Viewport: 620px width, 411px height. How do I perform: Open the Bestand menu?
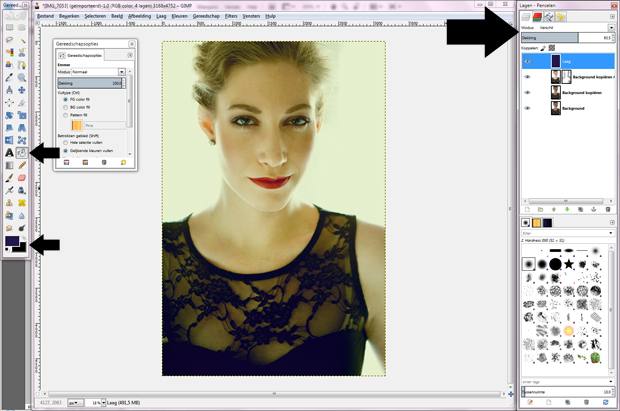[45, 16]
